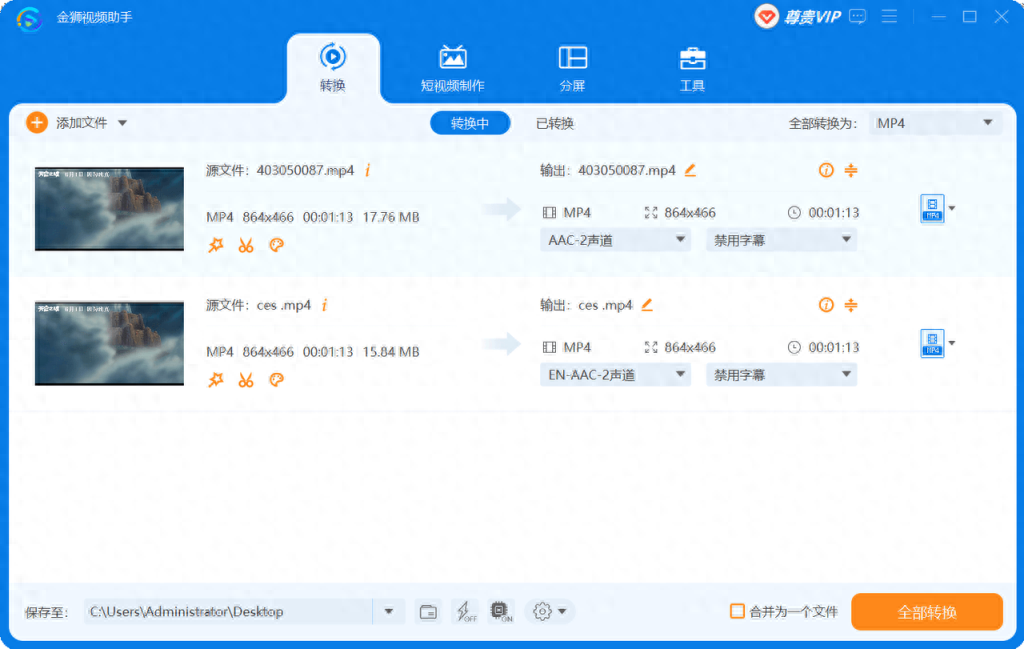Image resolution: width=1024 pixels, height=649 pixels.
Task: Open the palette color tool for 403050087.mp4
Action: (276, 244)
